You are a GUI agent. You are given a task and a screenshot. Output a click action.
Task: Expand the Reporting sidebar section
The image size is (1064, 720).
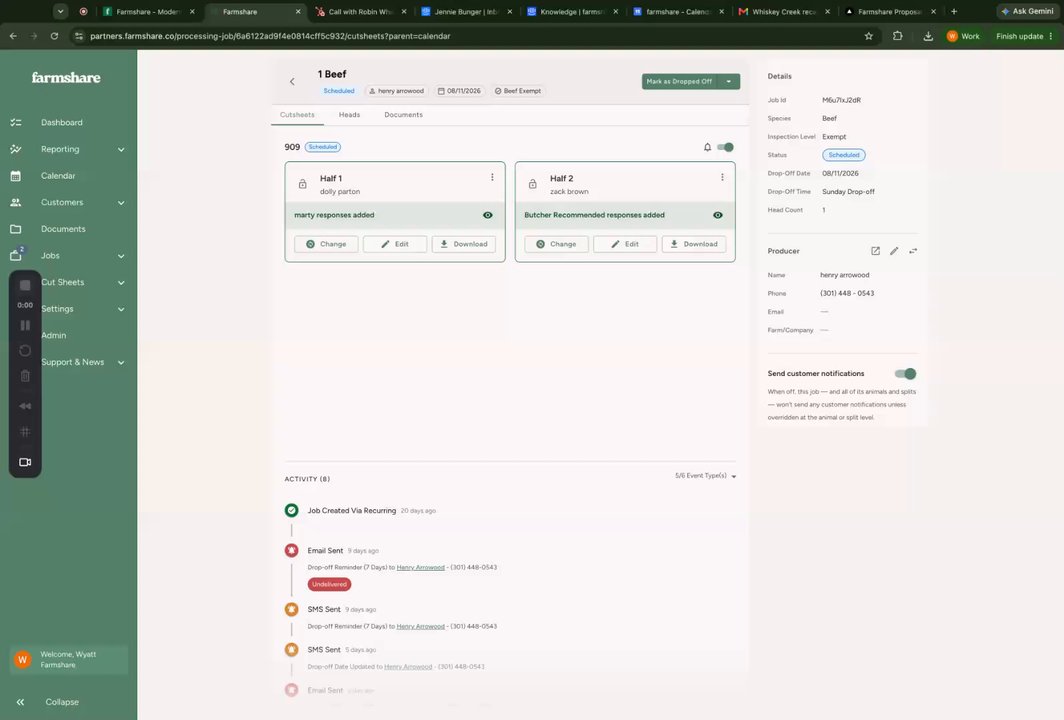[x=66, y=149]
